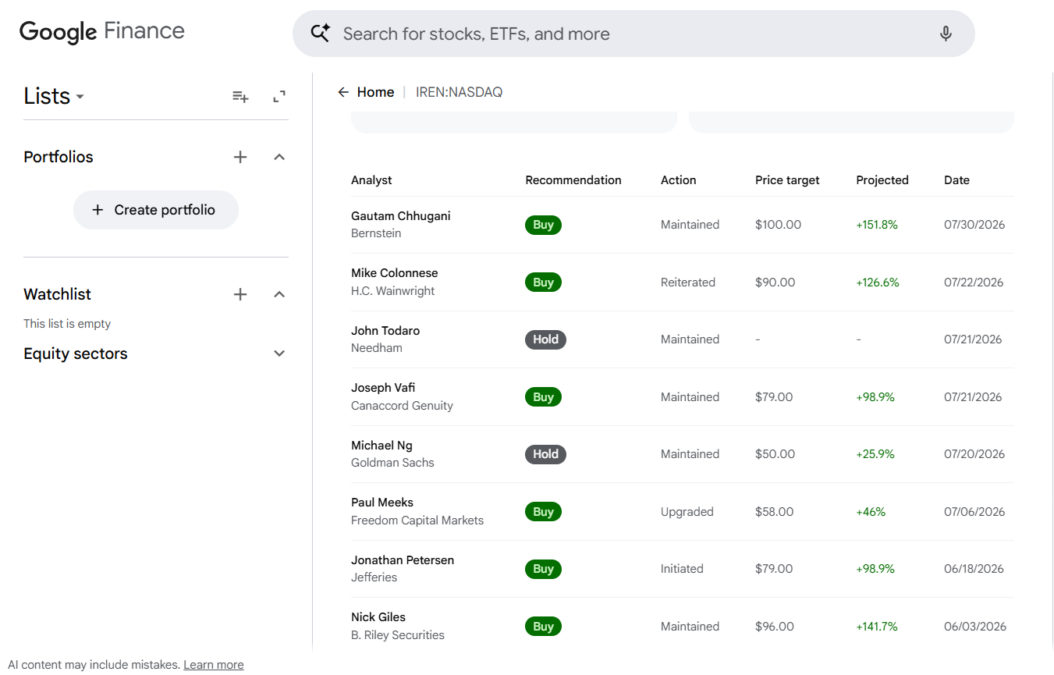Open the Lists dropdown
This screenshot has width=1054, height=675.
pos(54,96)
